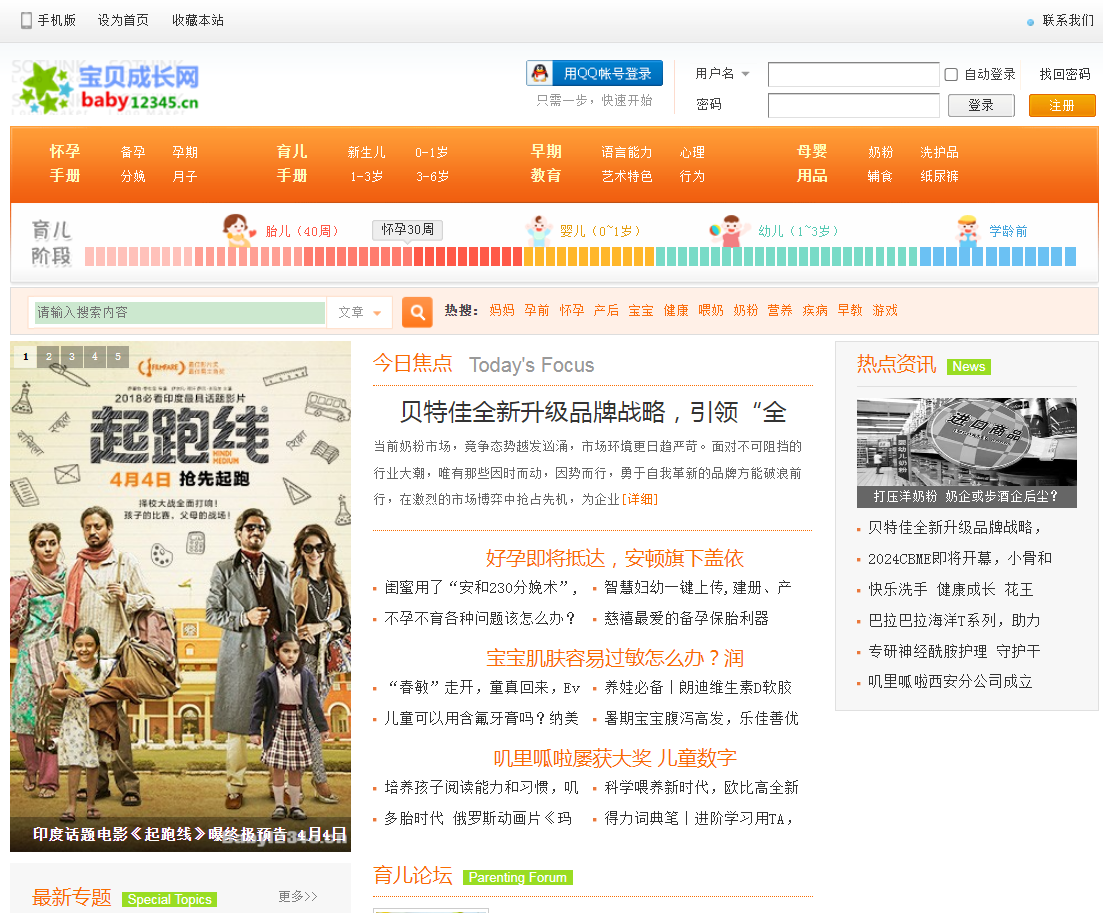Viewport: 1103px width, 913px height.
Task: Click the blue dot beside 联系我们
Action: pyautogui.click(x=1030, y=23)
